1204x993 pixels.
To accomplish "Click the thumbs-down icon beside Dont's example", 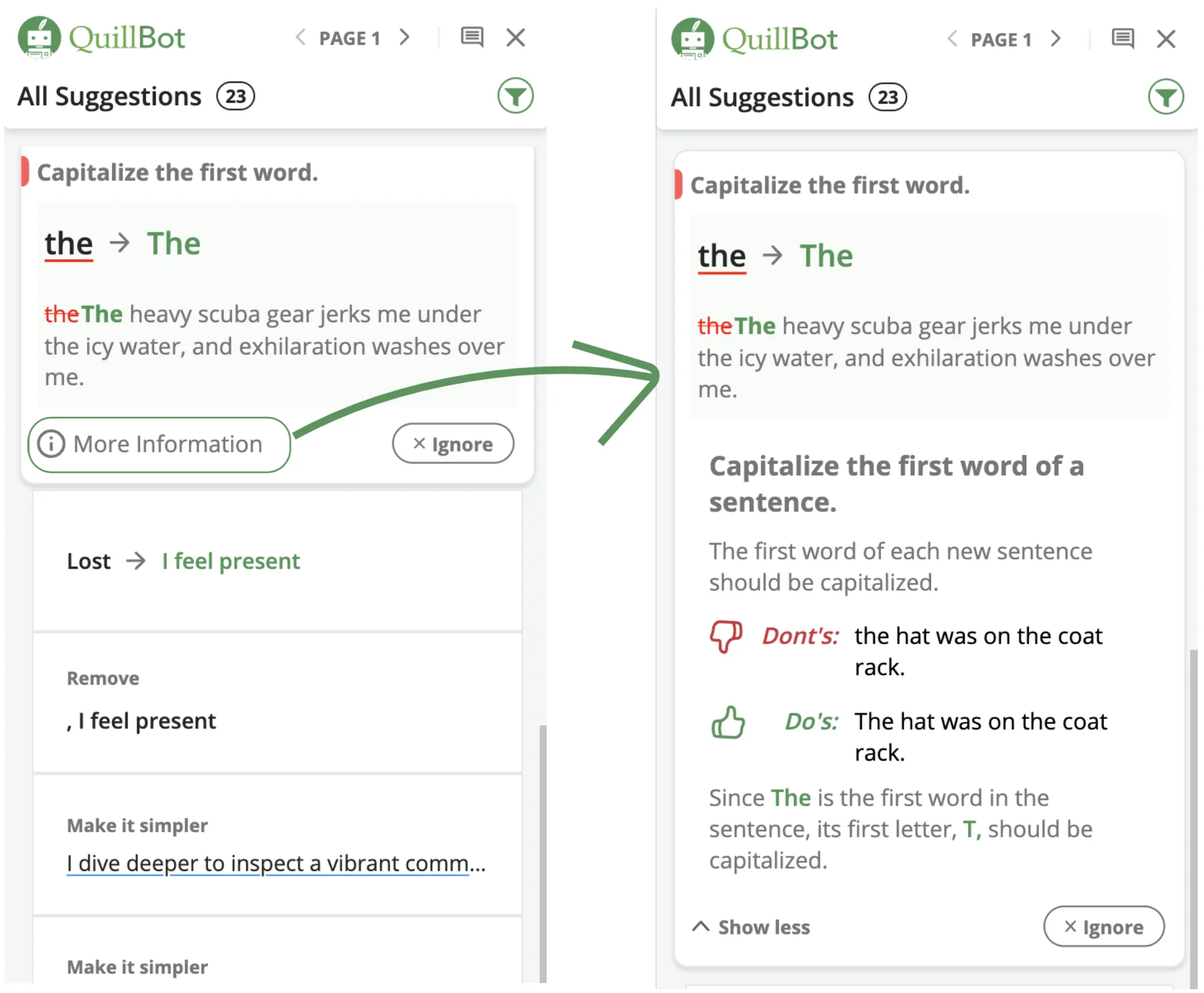I will (x=726, y=638).
